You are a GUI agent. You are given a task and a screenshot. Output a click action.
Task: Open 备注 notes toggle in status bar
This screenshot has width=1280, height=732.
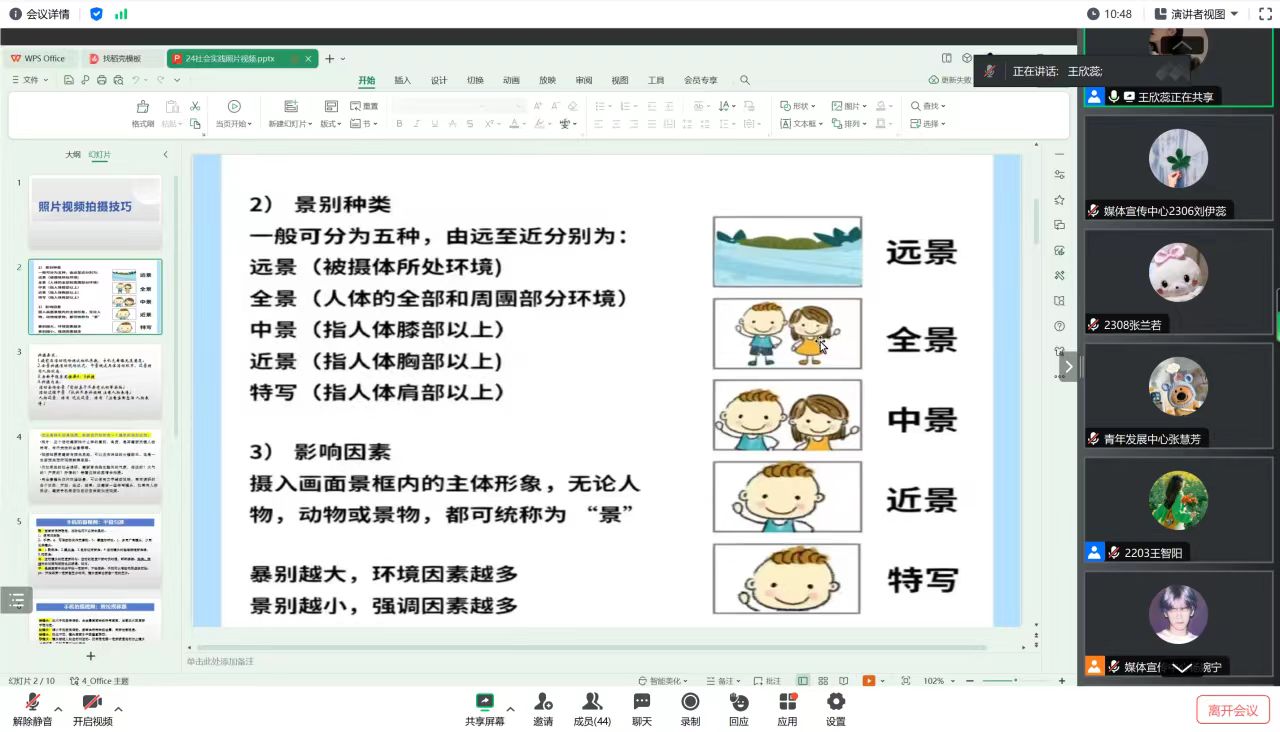724,681
